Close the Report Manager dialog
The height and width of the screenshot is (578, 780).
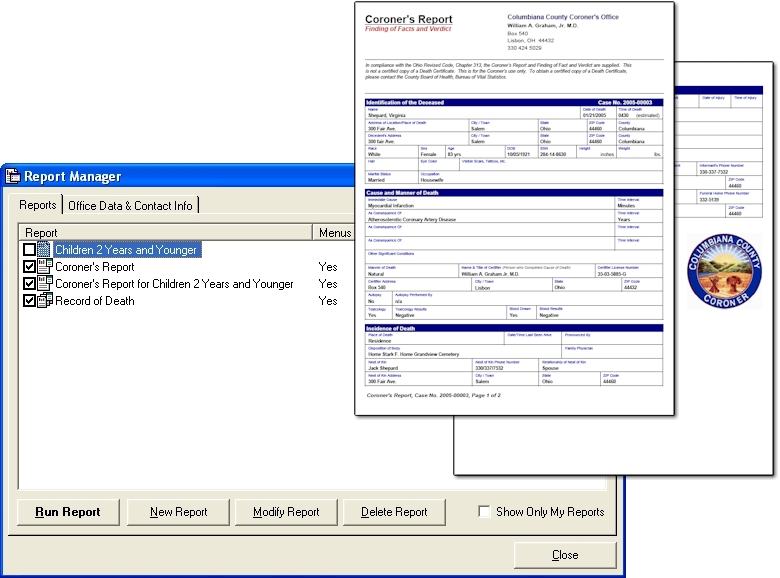click(x=565, y=555)
